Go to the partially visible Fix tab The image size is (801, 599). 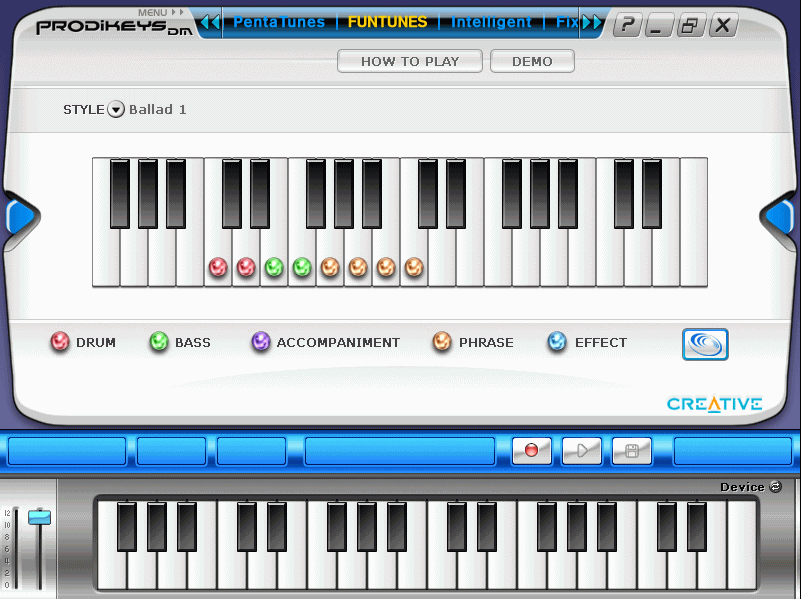pyautogui.click(x=567, y=22)
